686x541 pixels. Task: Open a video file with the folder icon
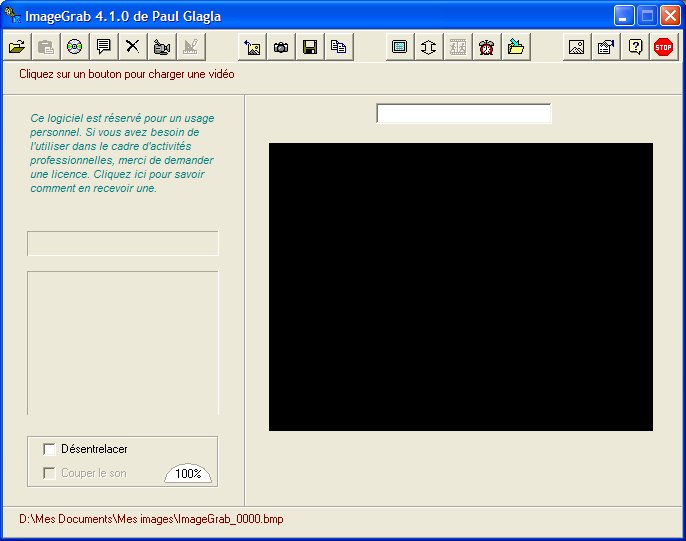click(17, 46)
